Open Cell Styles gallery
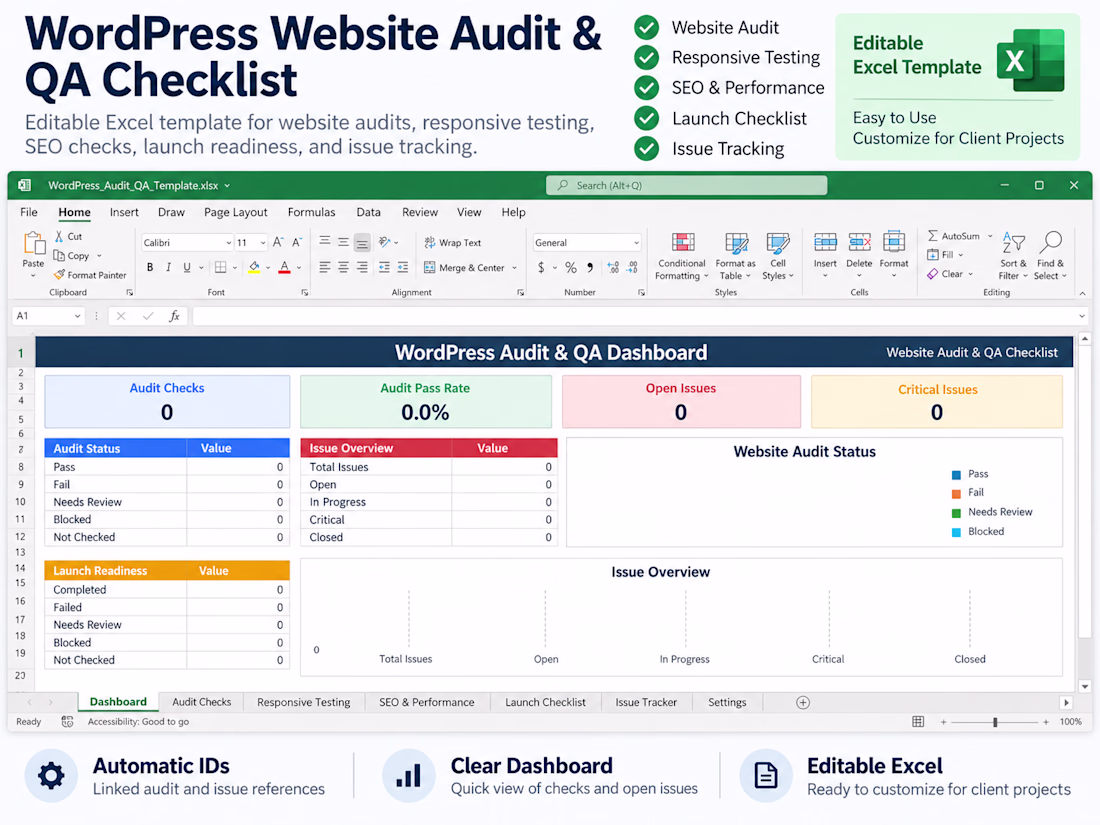This screenshot has height=825, width=1100. pos(778,257)
